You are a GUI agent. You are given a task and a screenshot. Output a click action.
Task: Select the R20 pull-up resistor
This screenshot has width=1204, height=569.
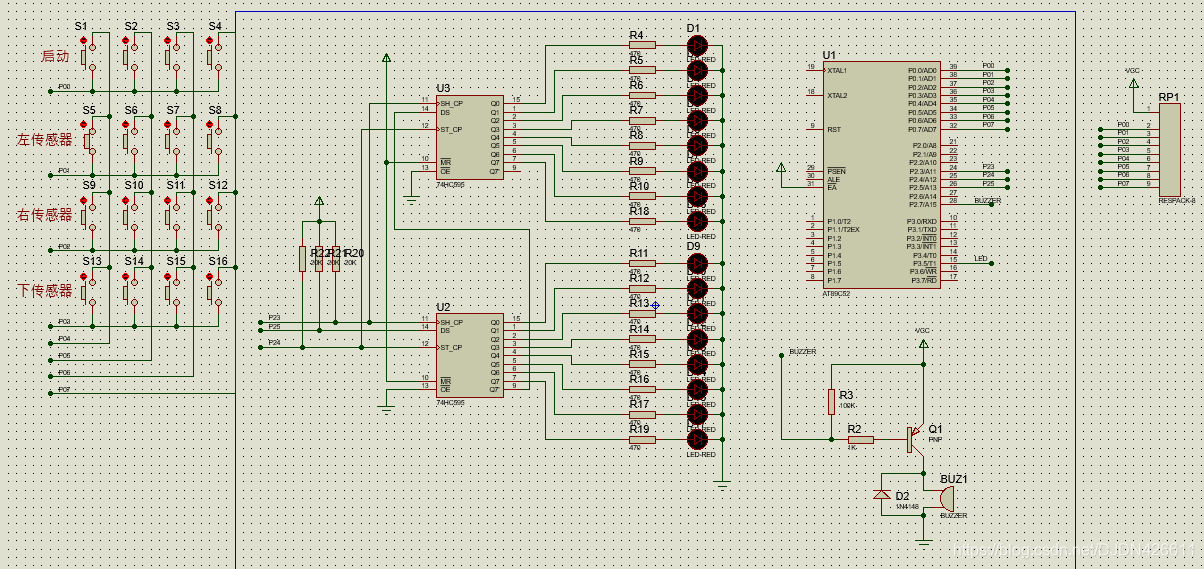335,259
